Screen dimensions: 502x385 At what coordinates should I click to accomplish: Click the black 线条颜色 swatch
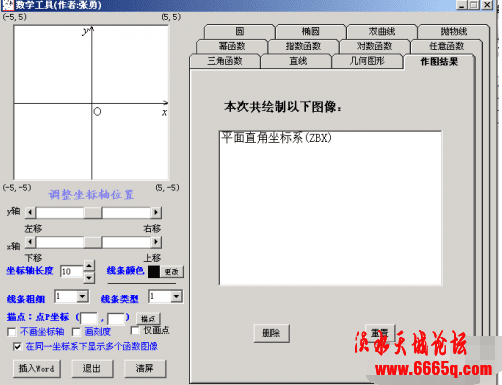pos(154,272)
